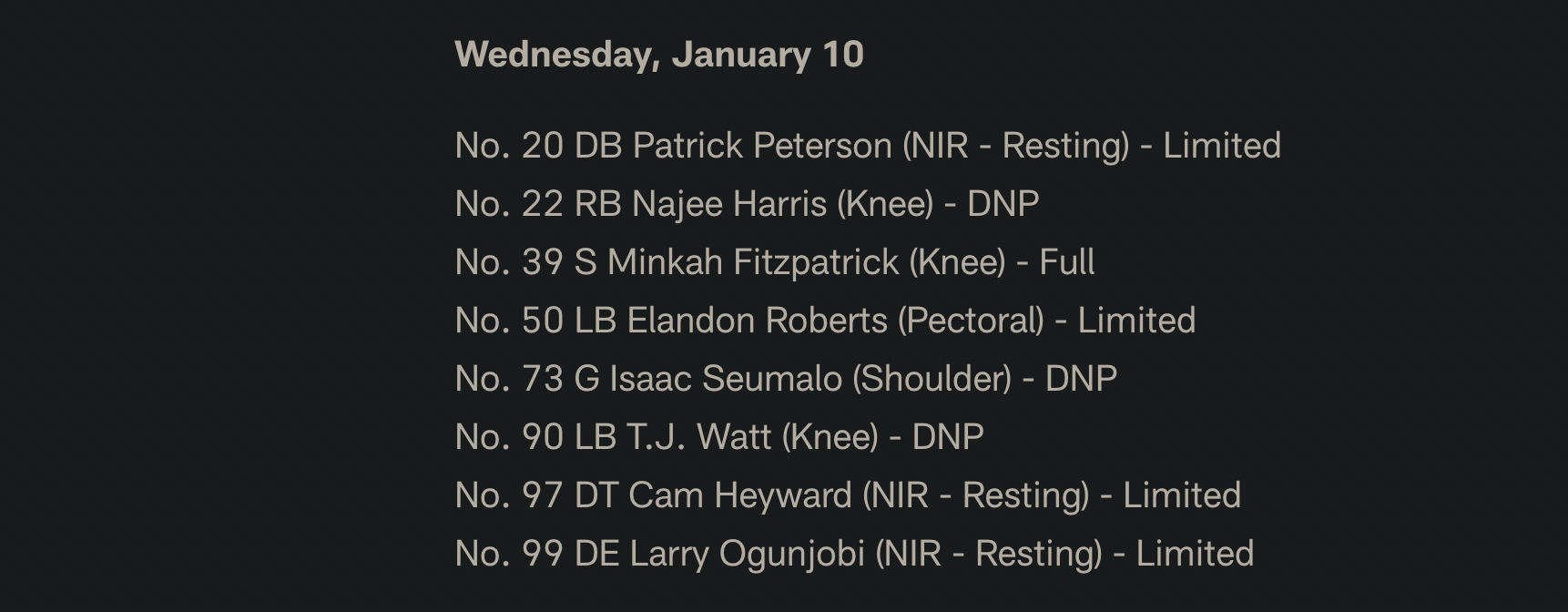Click the Limited status beside Larry Ogunjobi
This screenshot has width=1568, height=612.
[1195, 554]
